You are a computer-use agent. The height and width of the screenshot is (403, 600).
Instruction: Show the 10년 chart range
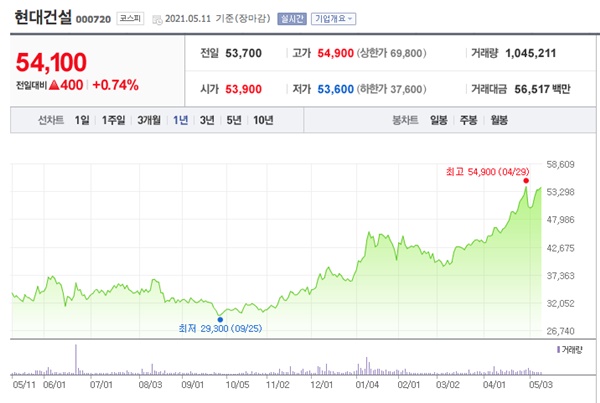pos(263,120)
